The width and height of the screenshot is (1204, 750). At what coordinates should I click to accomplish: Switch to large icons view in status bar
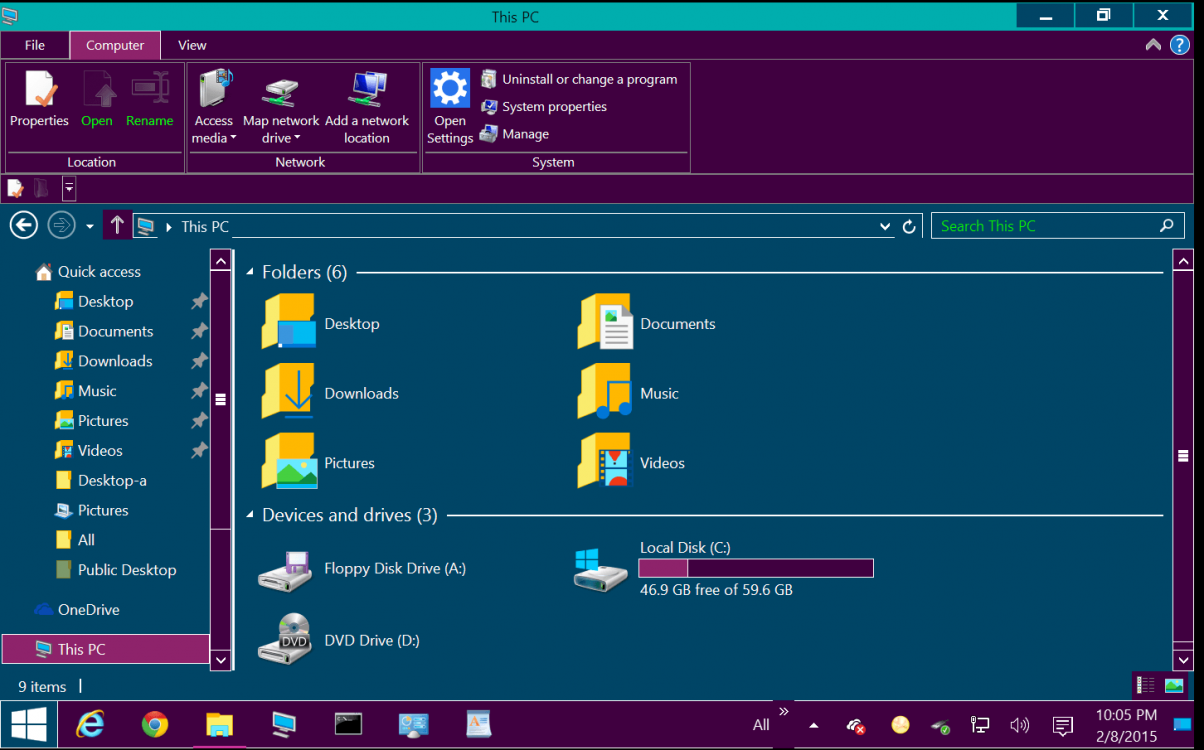click(x=1174, y=686)
